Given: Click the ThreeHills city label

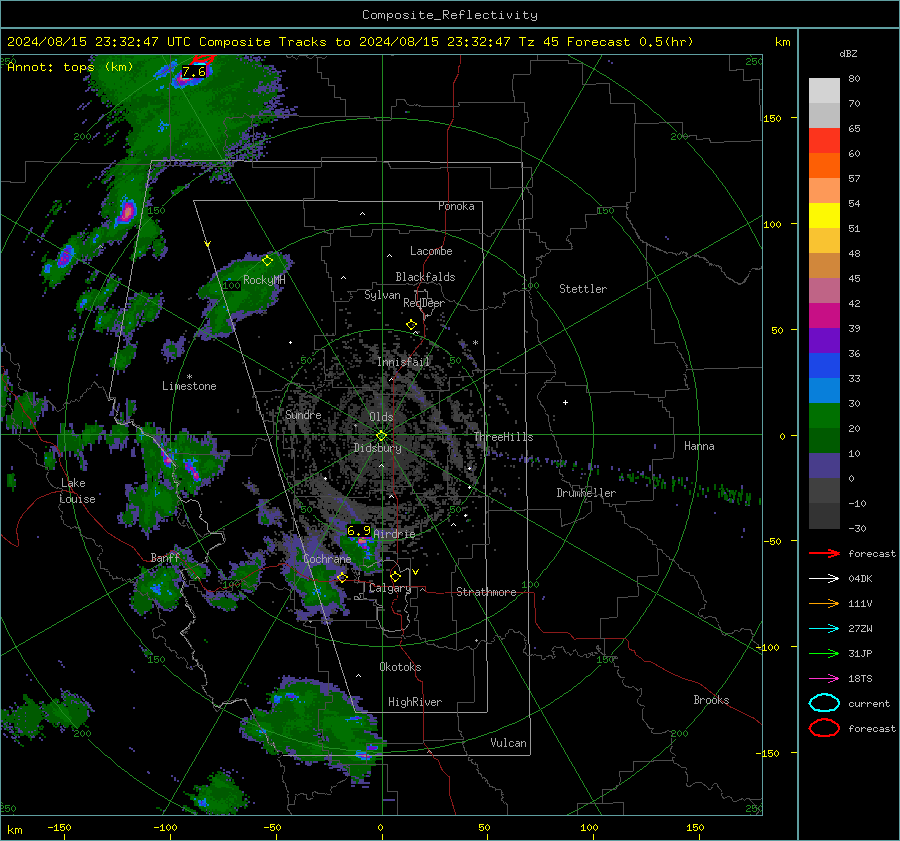Looking at the screenshot, I should click(x=503, y=437).
